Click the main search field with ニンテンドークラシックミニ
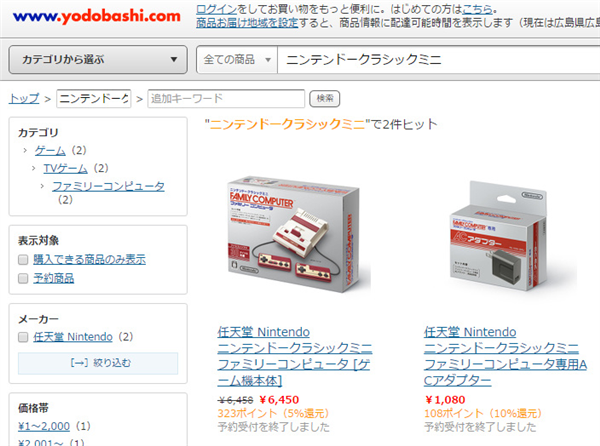This screenshot has height=446, width=600. (439, 59)
